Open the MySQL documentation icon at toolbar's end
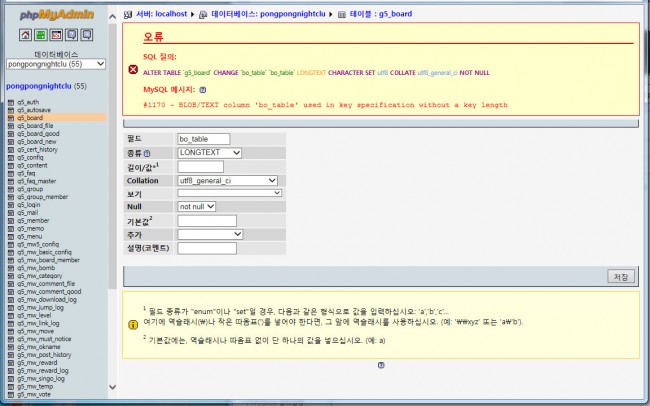Screen dimensions: 650x406 pos(87,35)
